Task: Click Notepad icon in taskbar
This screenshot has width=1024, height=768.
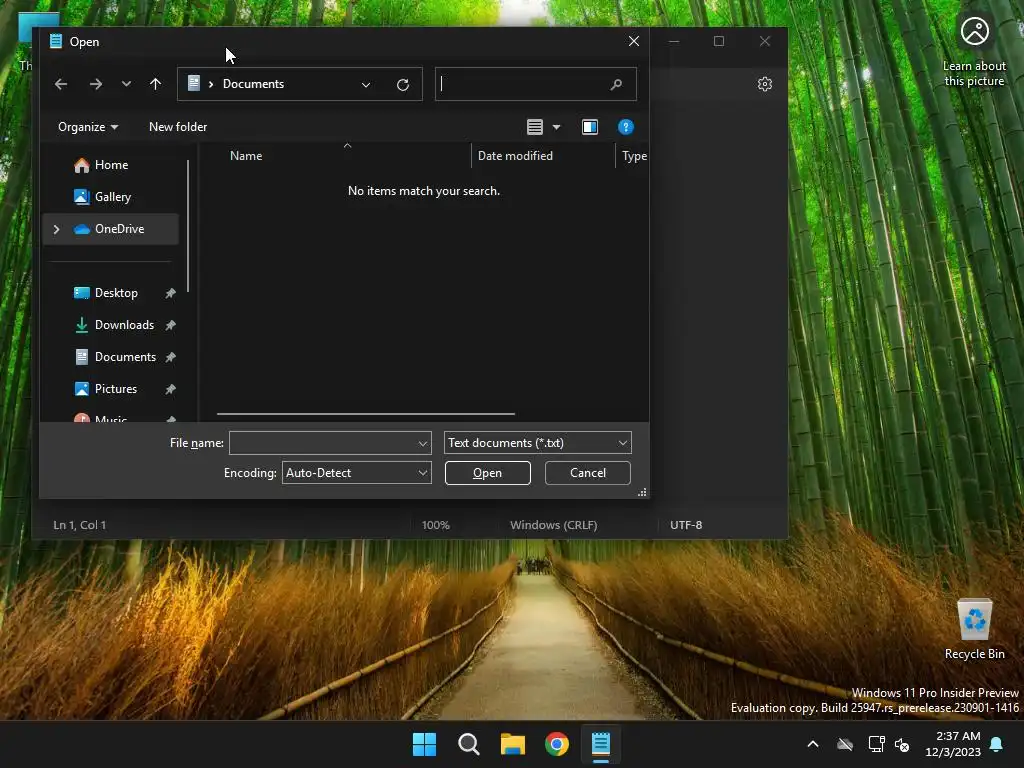Action: (x=601, y=744)
